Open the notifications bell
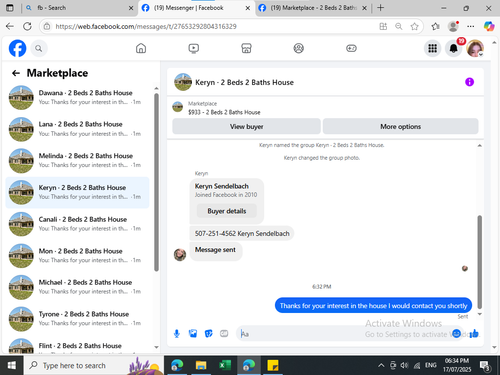Viewport: 500px width, 375px height. coord(454,49)
